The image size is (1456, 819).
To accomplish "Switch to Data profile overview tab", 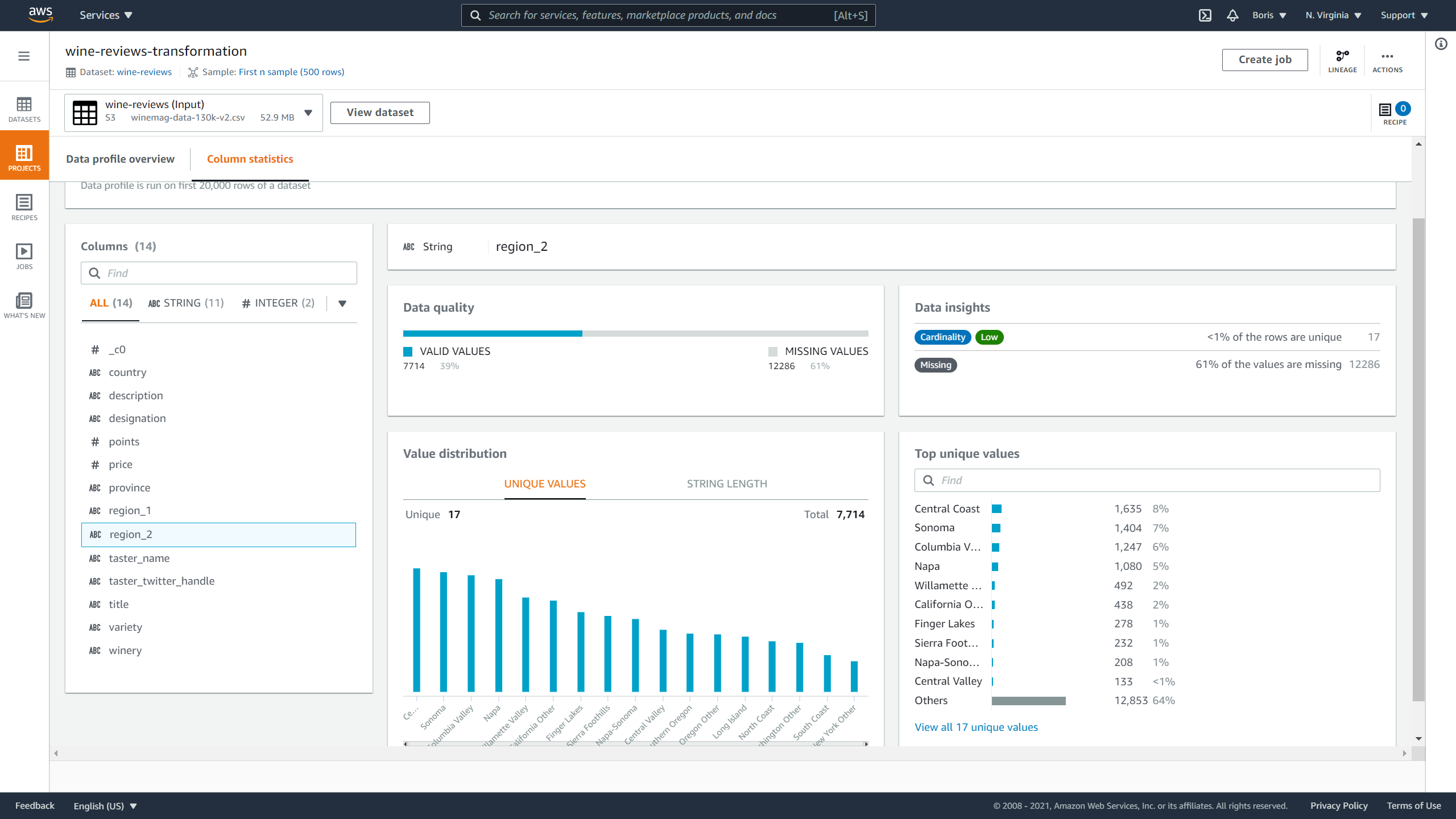I will 120,159.
